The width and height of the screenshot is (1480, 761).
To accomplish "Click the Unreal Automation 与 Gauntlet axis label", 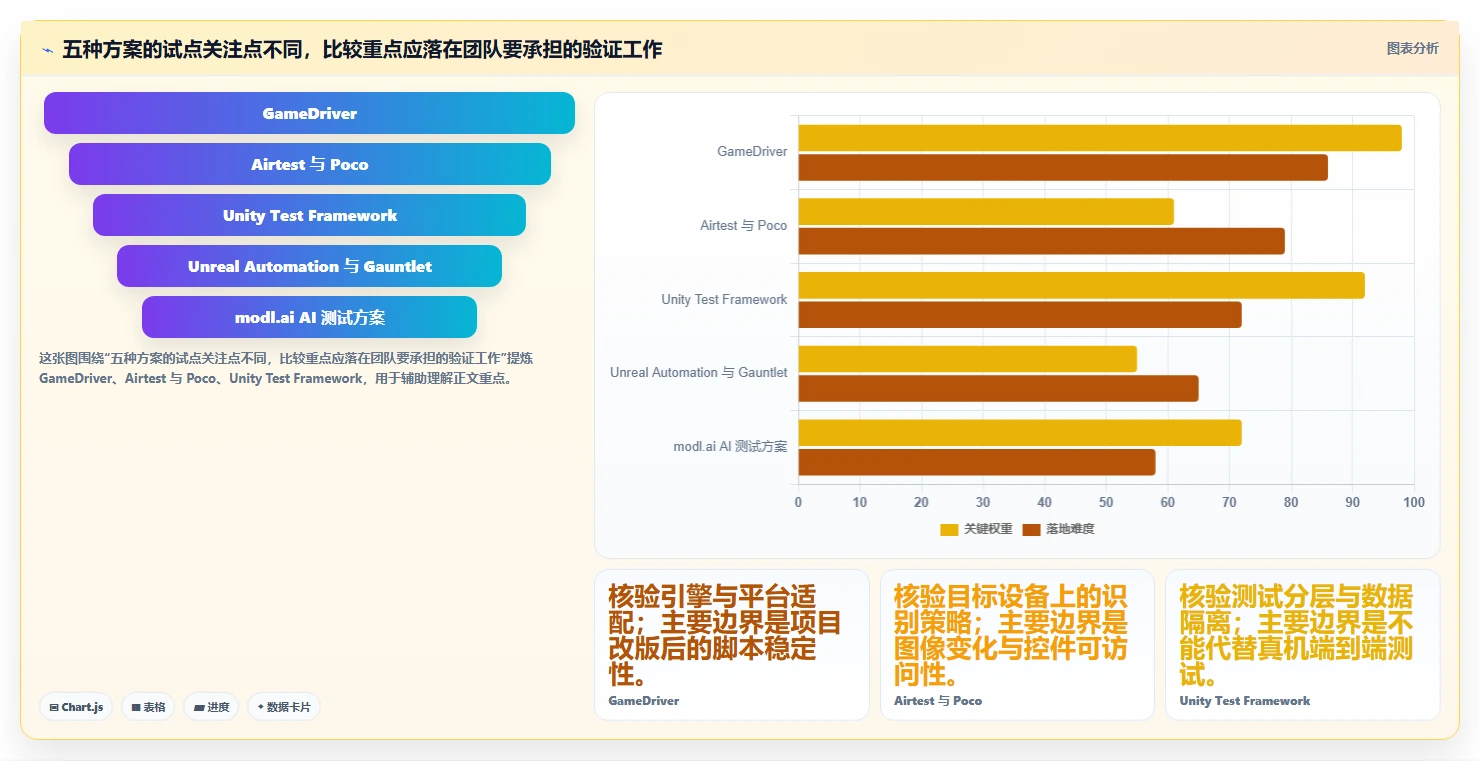I will (x=699, y=373).
